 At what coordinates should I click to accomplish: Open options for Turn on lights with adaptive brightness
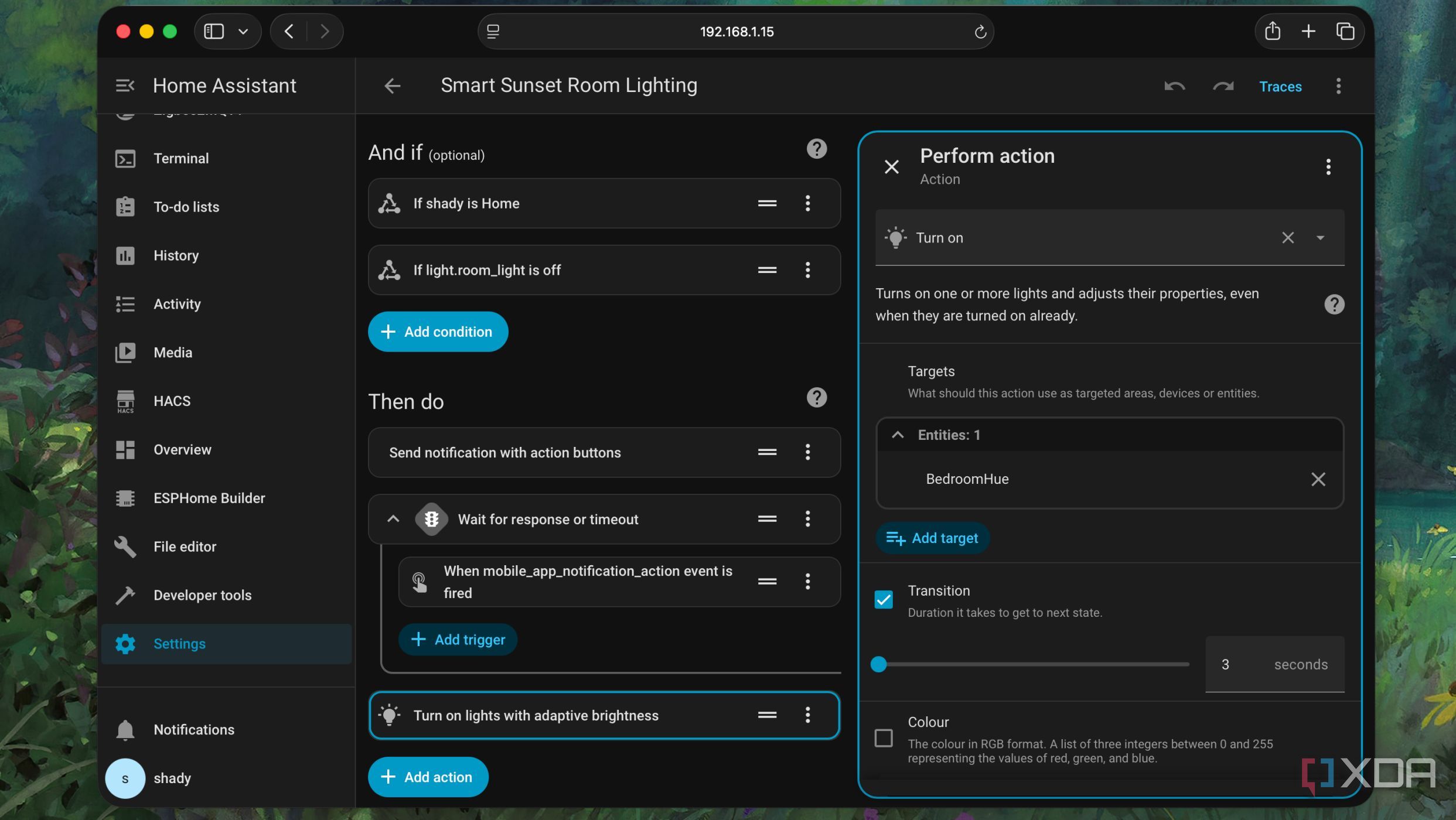pyautogui.click(x=807, y=715)
